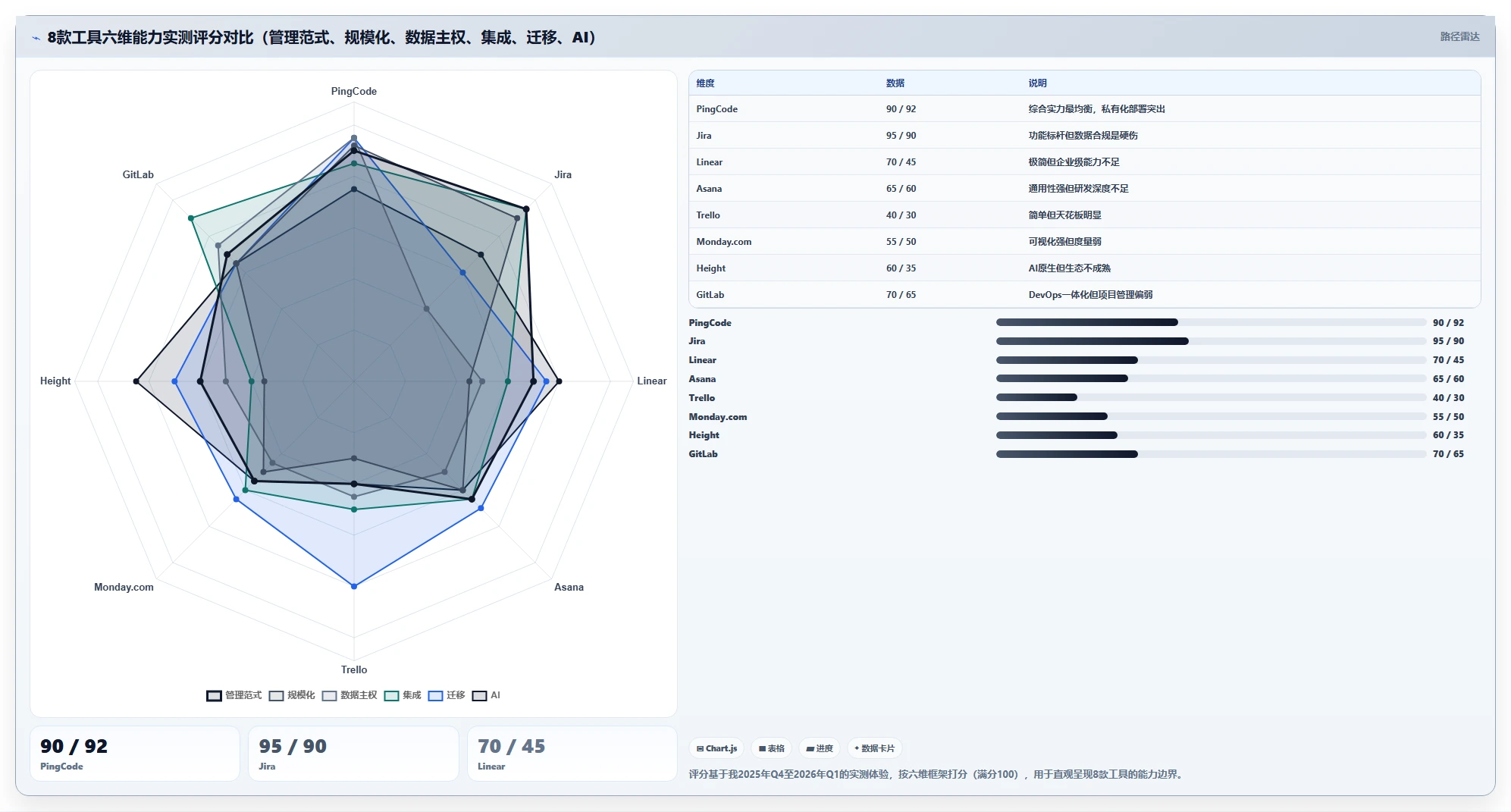Click the small icon before the title

[x=36, y=38]
